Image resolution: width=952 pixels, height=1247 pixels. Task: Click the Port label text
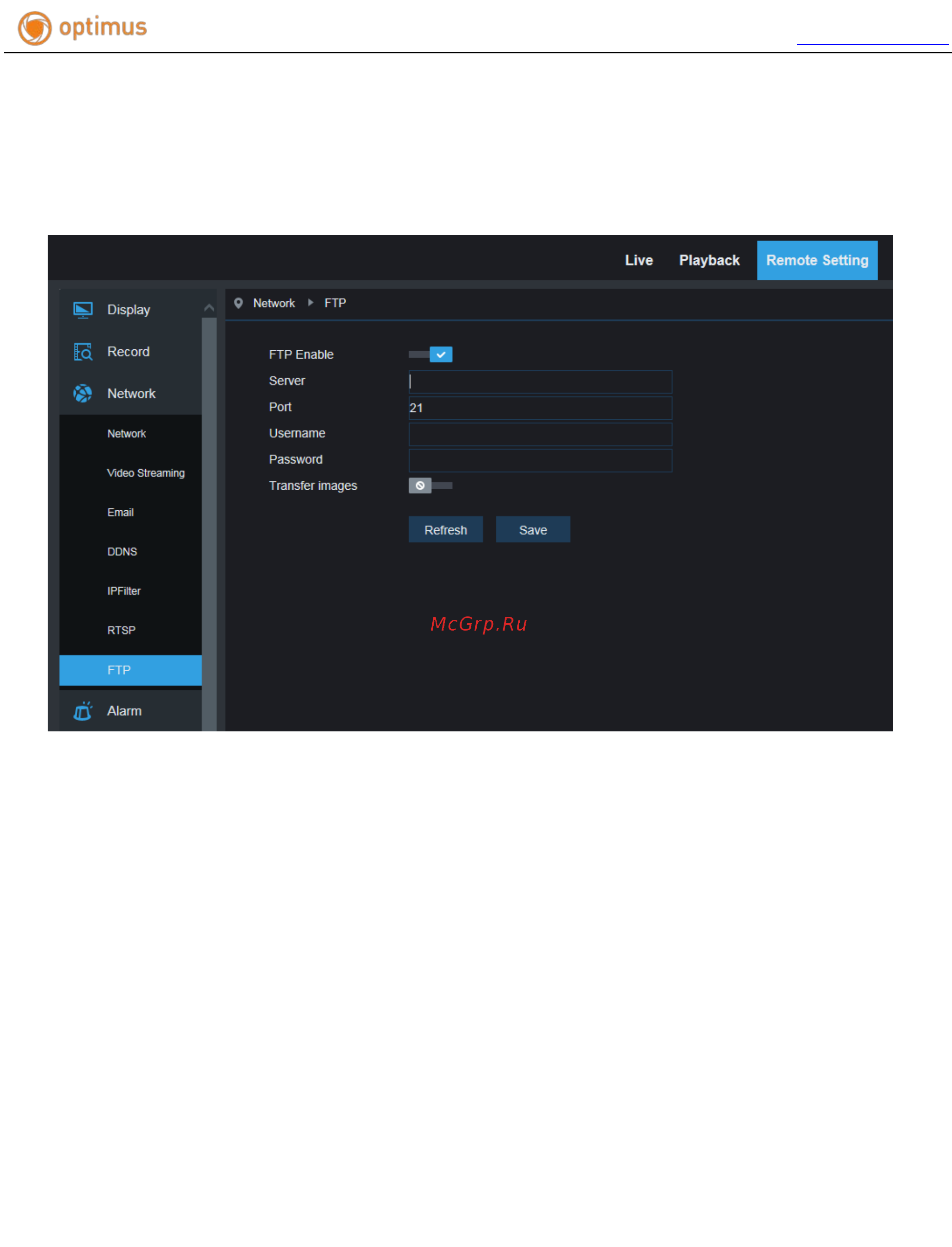coord(280,407)
